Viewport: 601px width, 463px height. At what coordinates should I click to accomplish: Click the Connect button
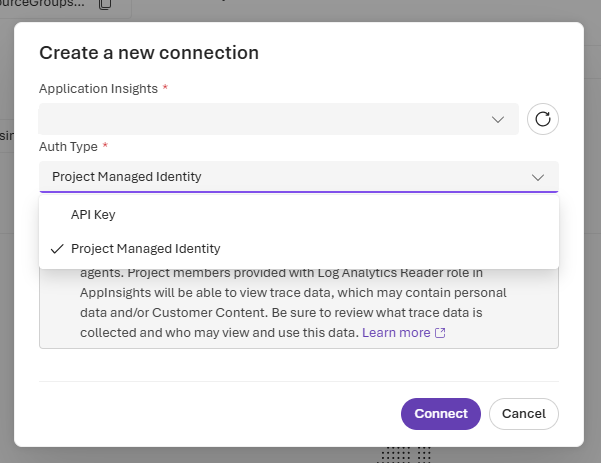pos(441,414)
